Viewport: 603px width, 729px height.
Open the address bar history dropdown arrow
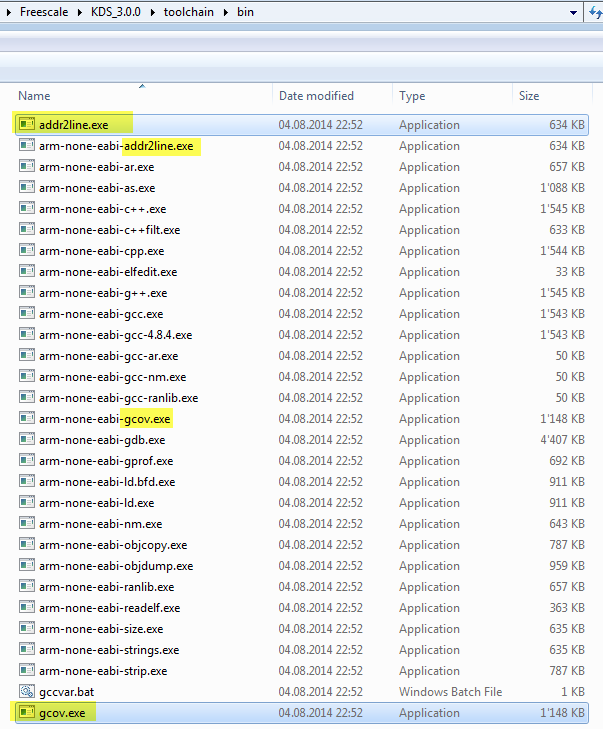tap(573, 13)
